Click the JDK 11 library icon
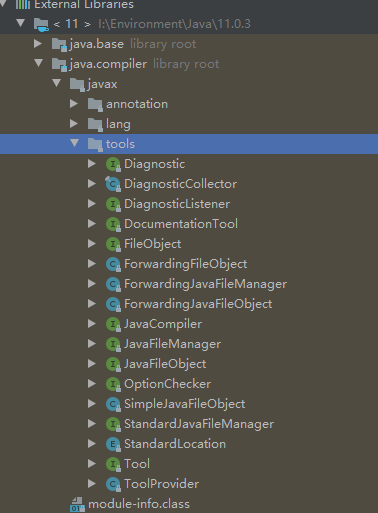The image size is (378, 513). [41, 24]
